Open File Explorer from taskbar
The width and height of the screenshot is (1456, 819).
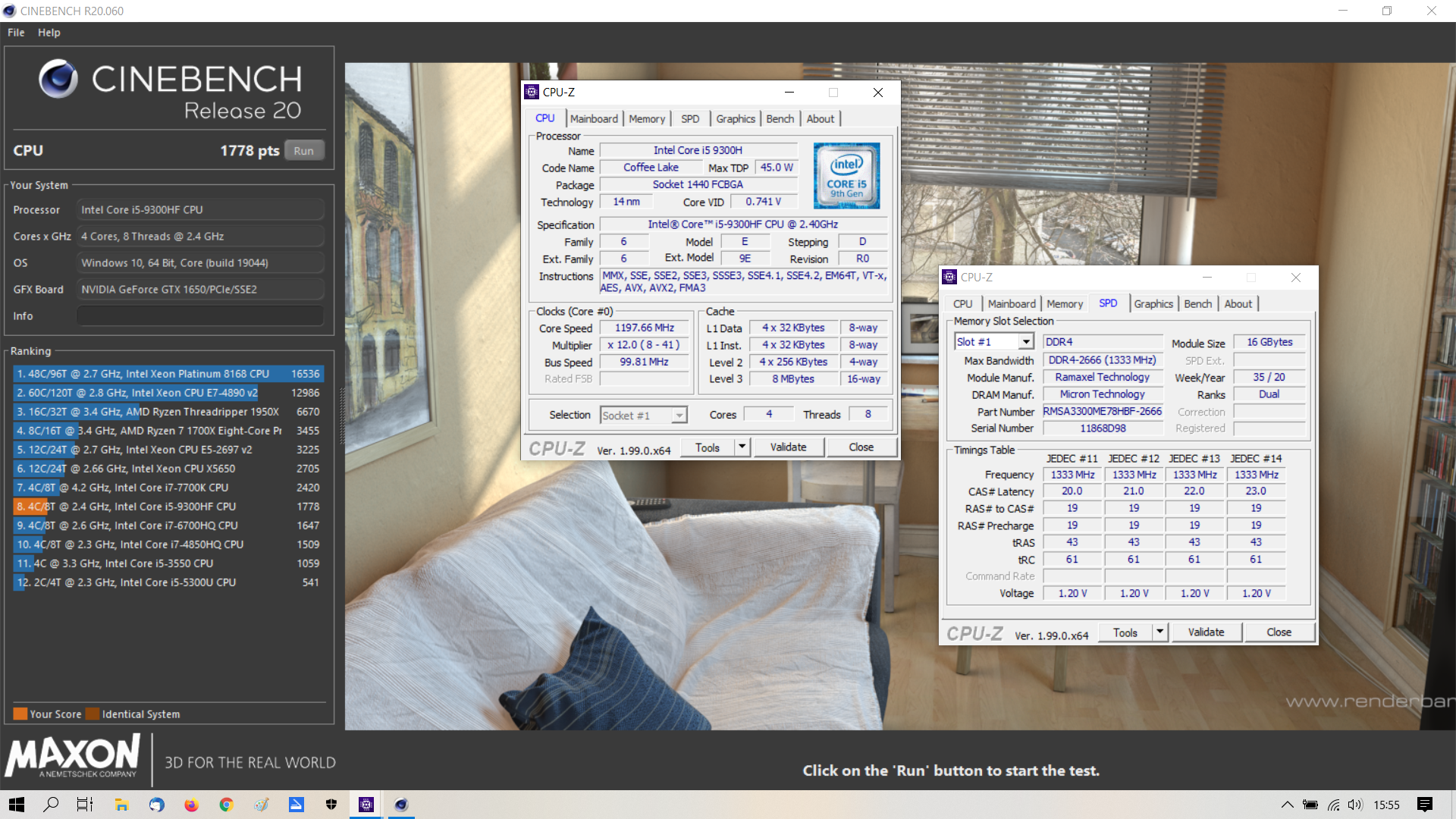coord(121,805)
